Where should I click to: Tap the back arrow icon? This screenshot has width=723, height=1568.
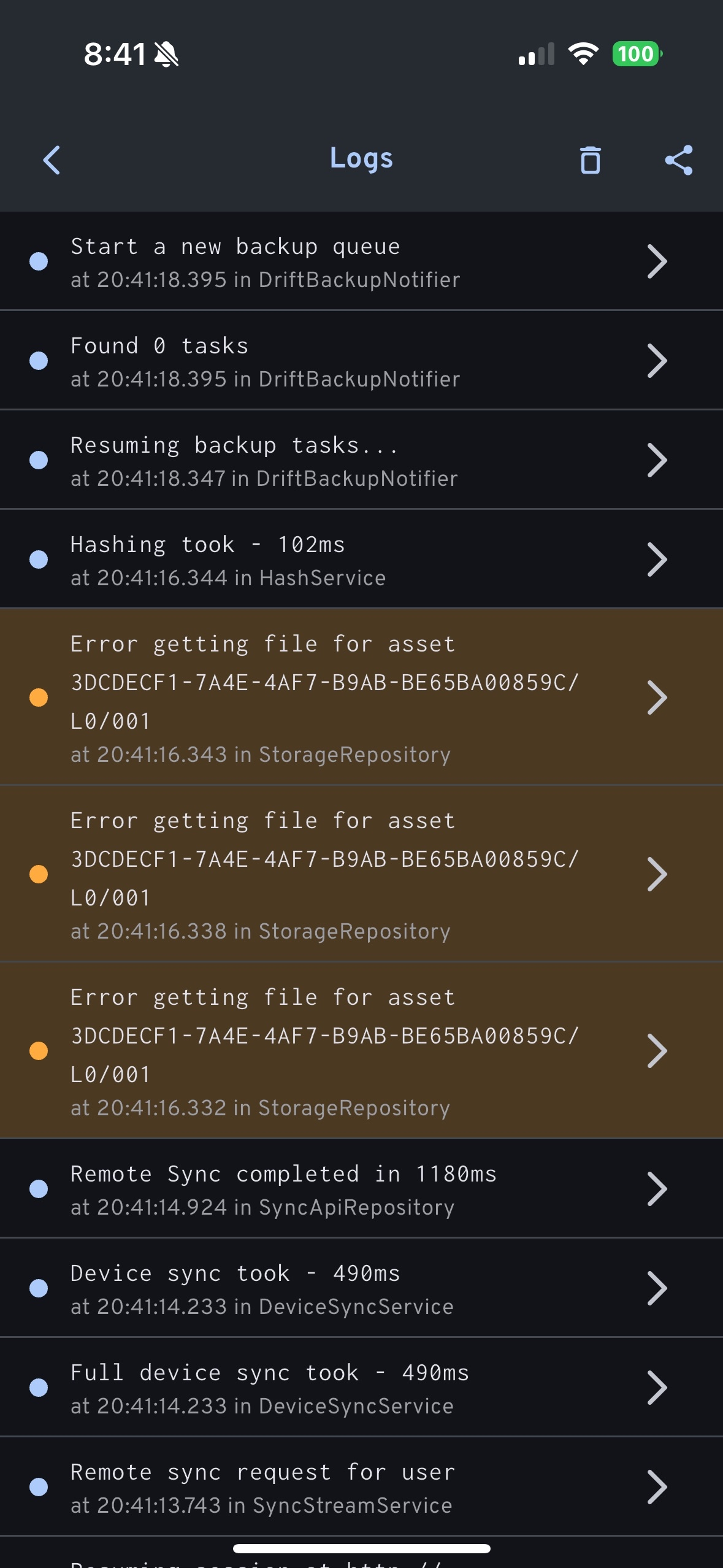(52, 160)
